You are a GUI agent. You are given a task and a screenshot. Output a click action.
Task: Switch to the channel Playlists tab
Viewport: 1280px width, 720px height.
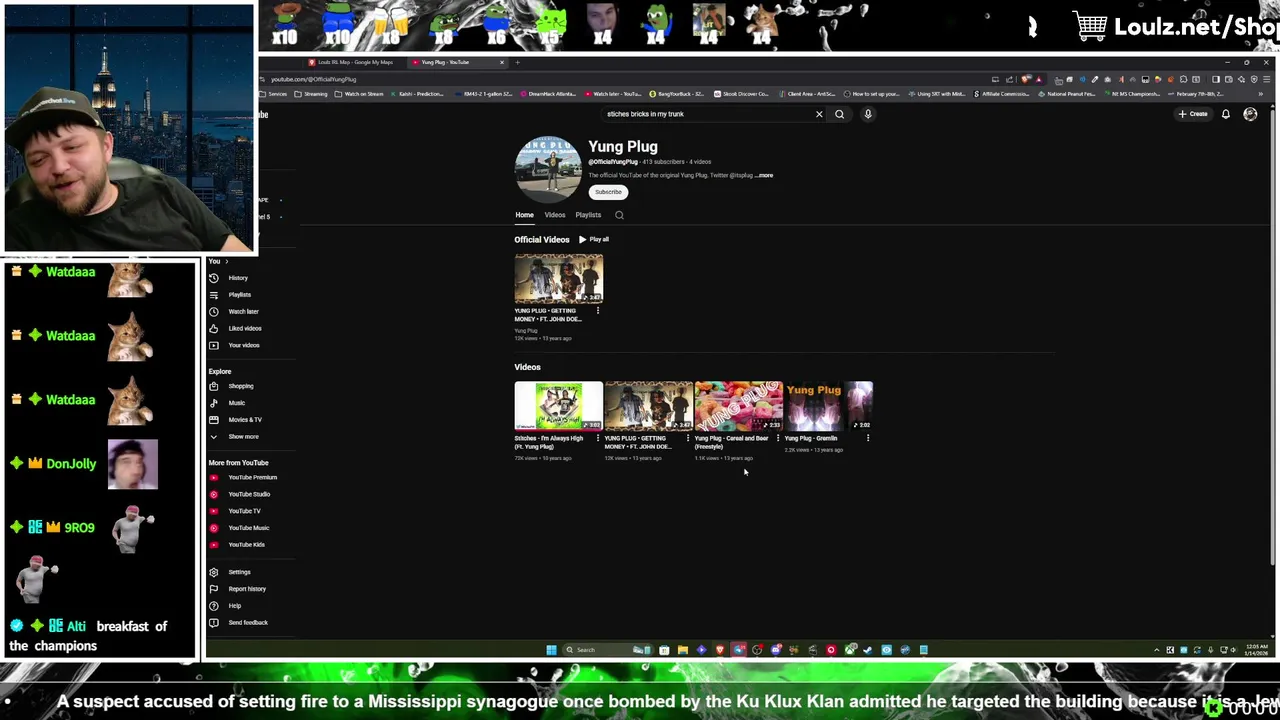[x=588, y=215]
